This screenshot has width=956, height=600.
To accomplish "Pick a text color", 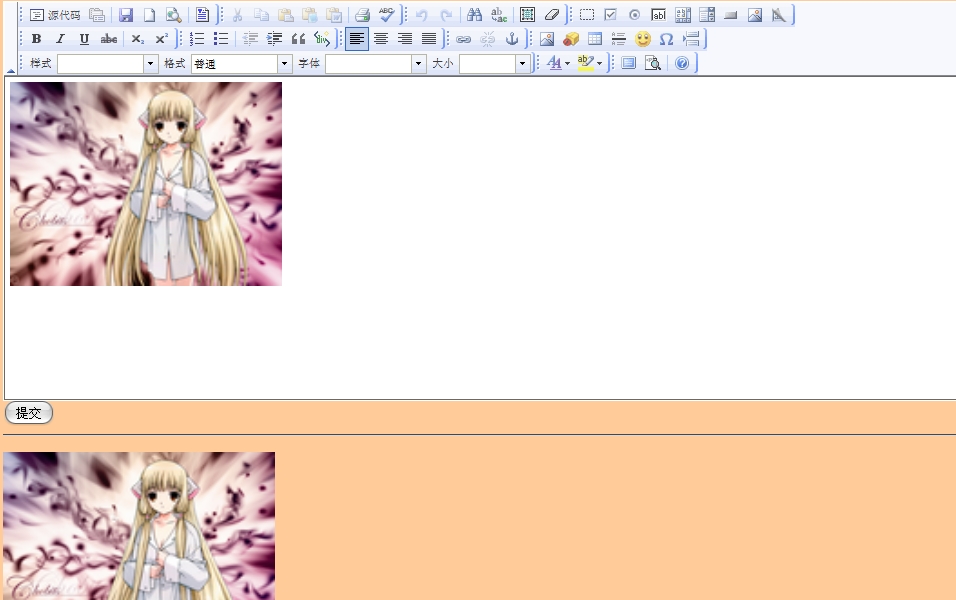I will (558, 63).
